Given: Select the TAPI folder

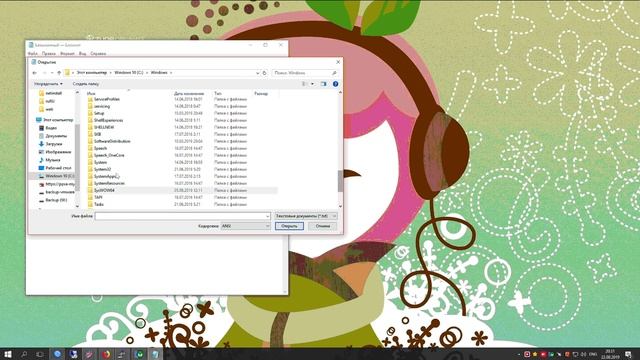Looking at the screenshot, I should [98, 197].
